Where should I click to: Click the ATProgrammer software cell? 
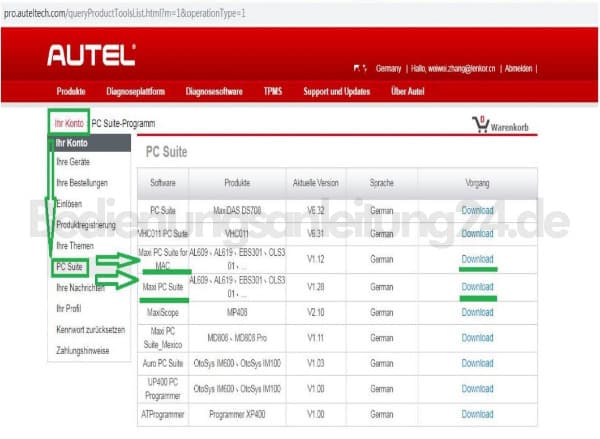point(163,414)
